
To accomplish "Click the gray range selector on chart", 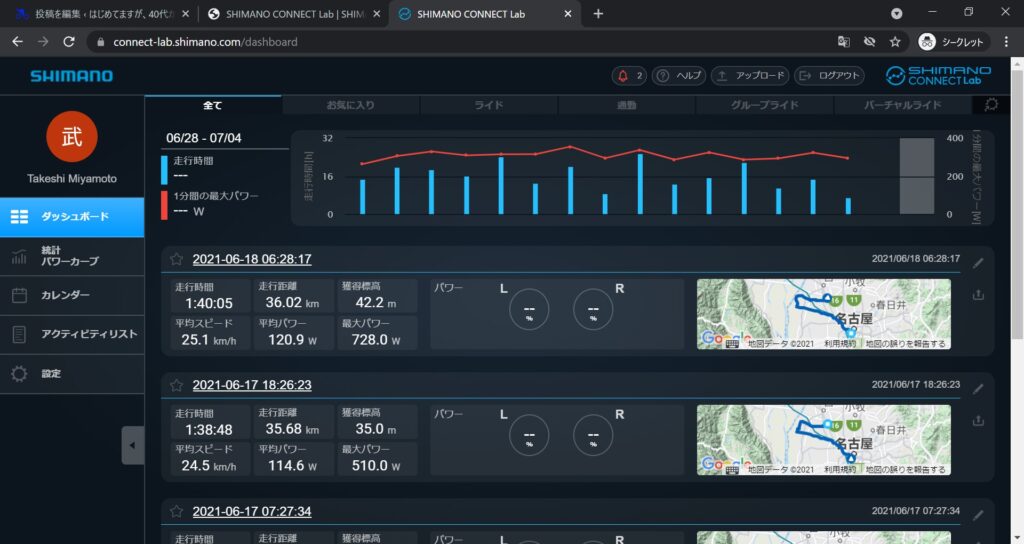I will (x=916, y=176).
